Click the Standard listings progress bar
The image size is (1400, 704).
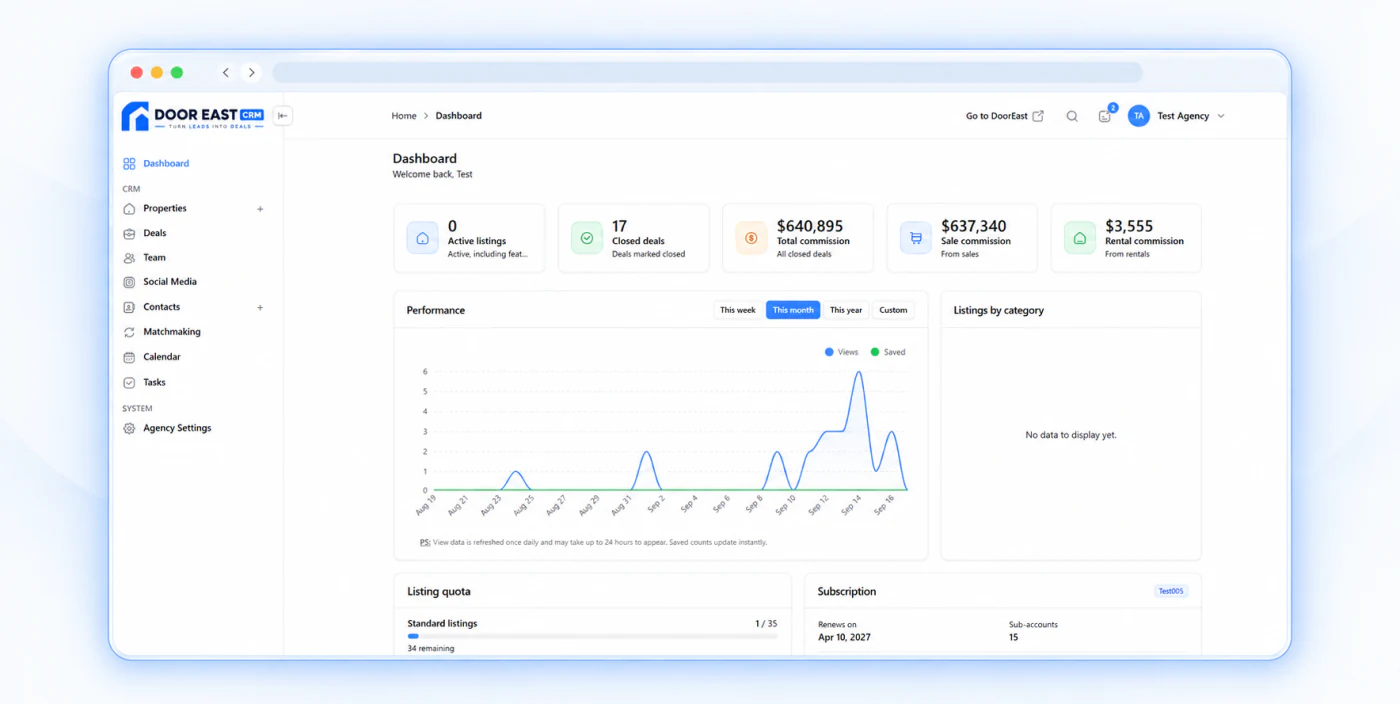pyautogui.click(x=592, y=636)
